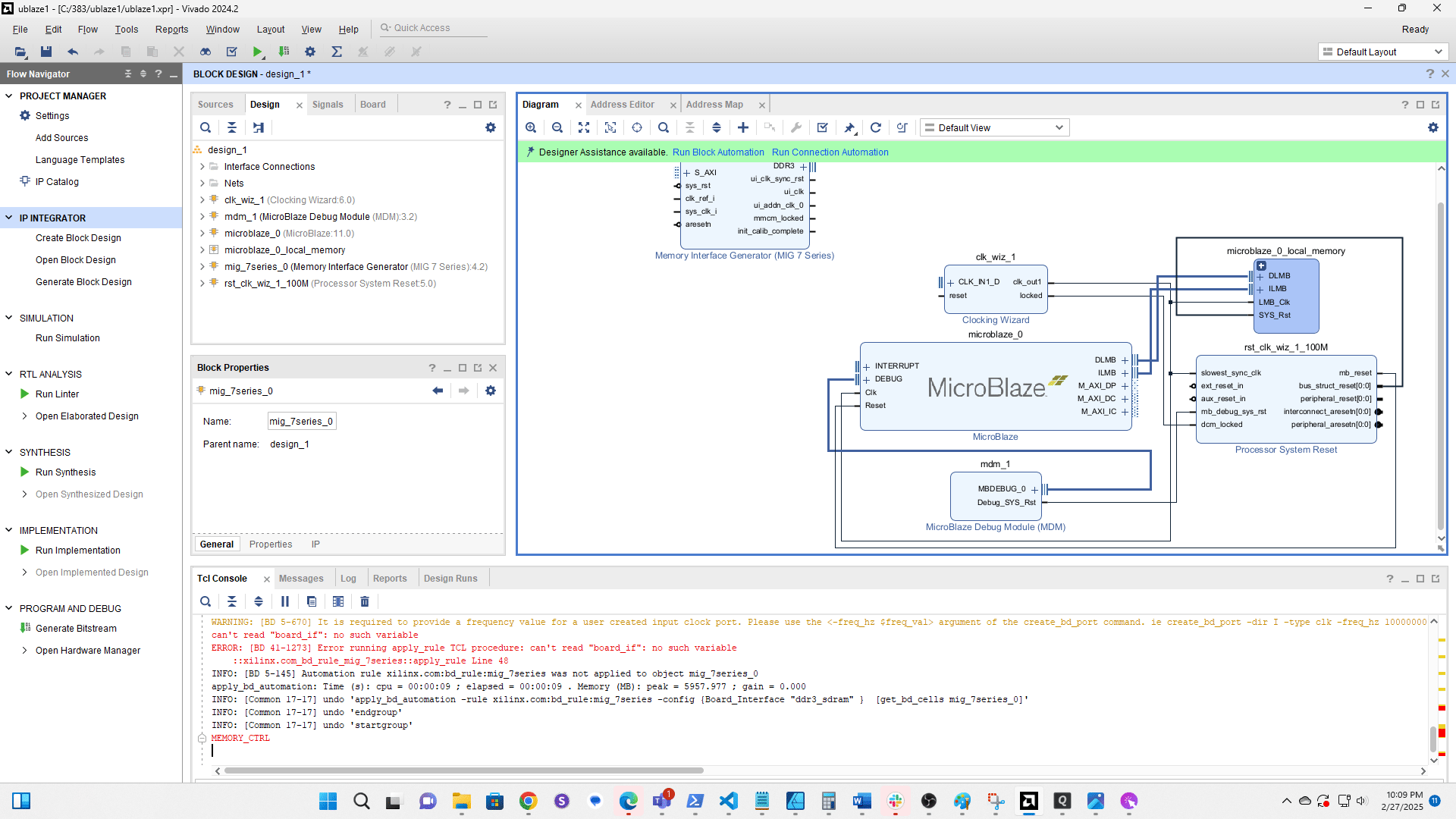
Task: Open the Default View dropdown
Action: [994, 127]
